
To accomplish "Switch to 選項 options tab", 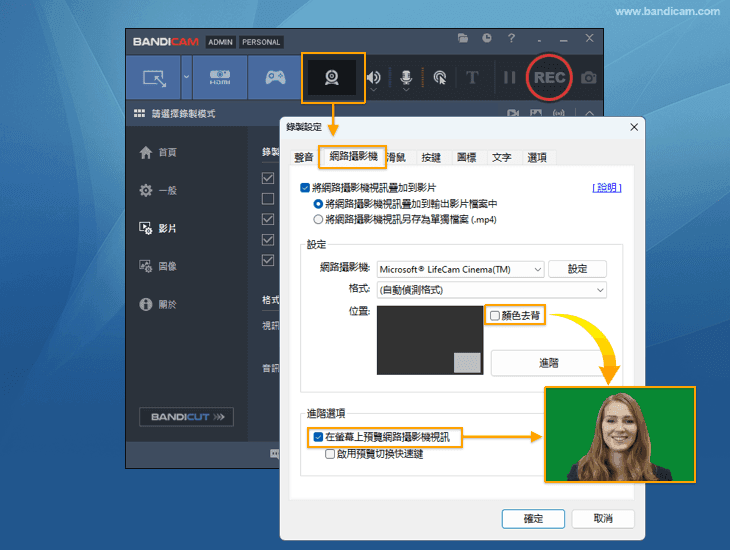I will (537, 157).
